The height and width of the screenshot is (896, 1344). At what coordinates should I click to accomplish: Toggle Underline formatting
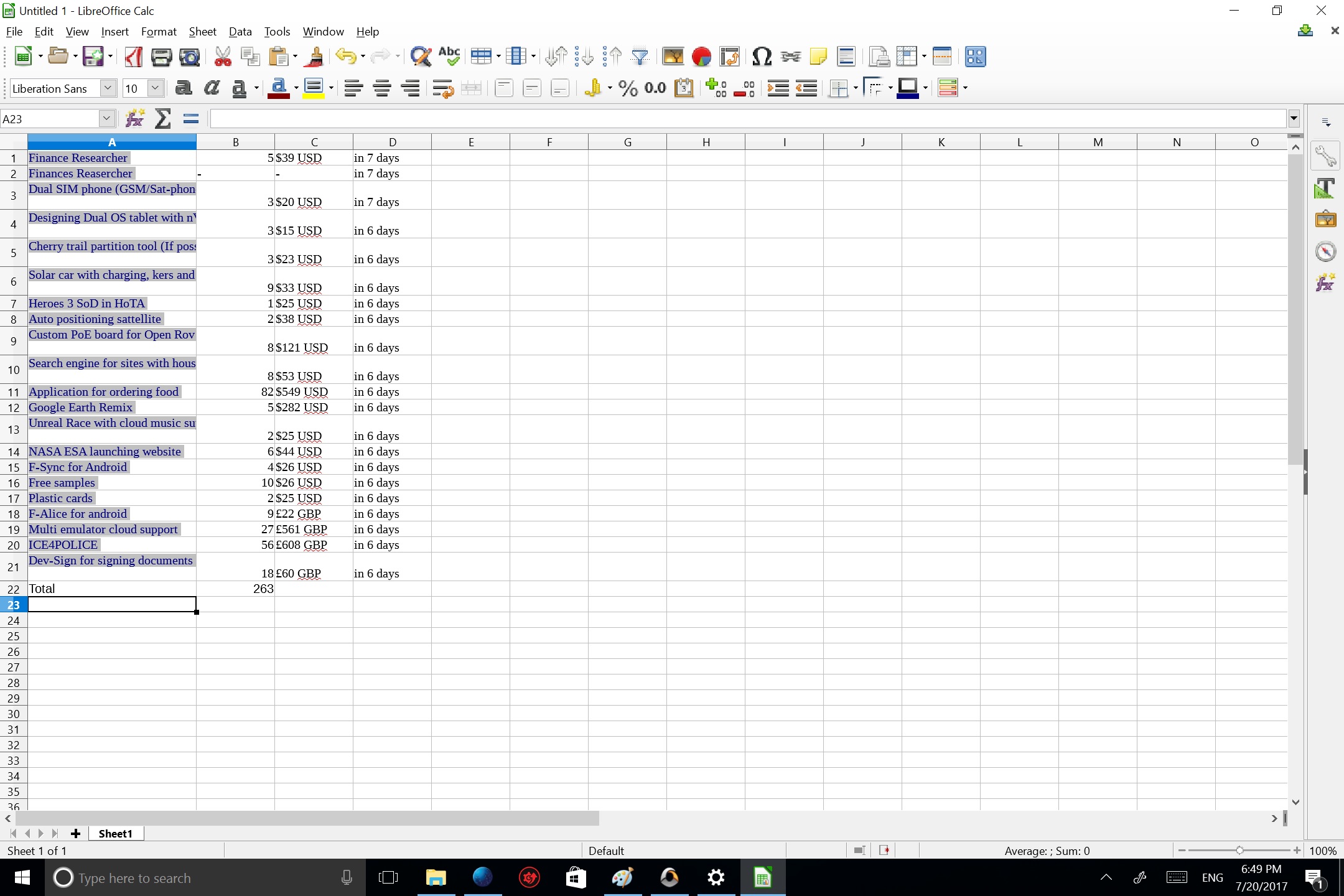tap(240, 88)
